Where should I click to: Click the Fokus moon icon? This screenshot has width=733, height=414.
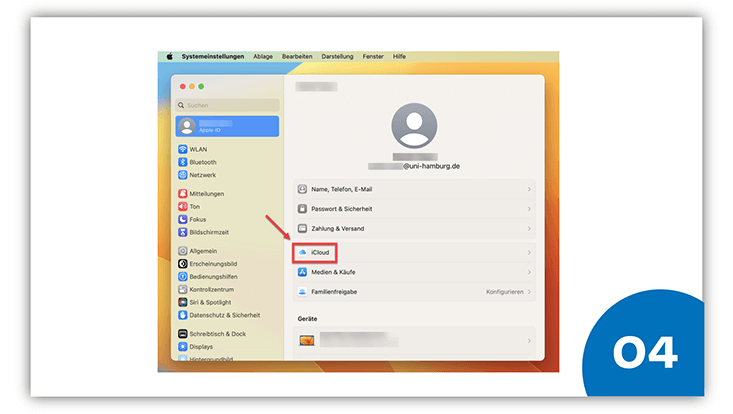point(183,219)
